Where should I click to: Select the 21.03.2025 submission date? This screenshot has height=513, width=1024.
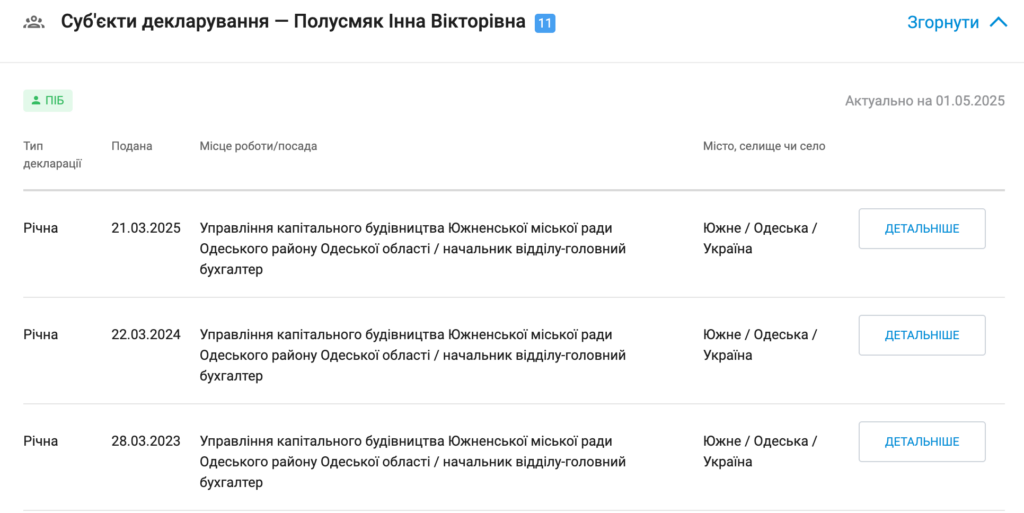click(x=146, y=228)
